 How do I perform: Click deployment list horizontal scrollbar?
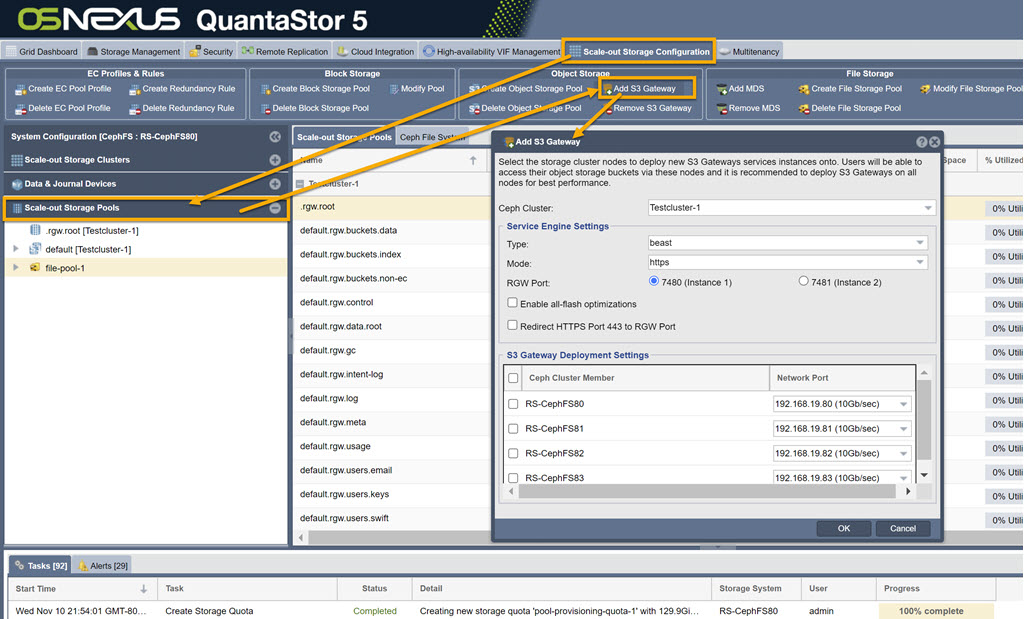tap(707, 492)
